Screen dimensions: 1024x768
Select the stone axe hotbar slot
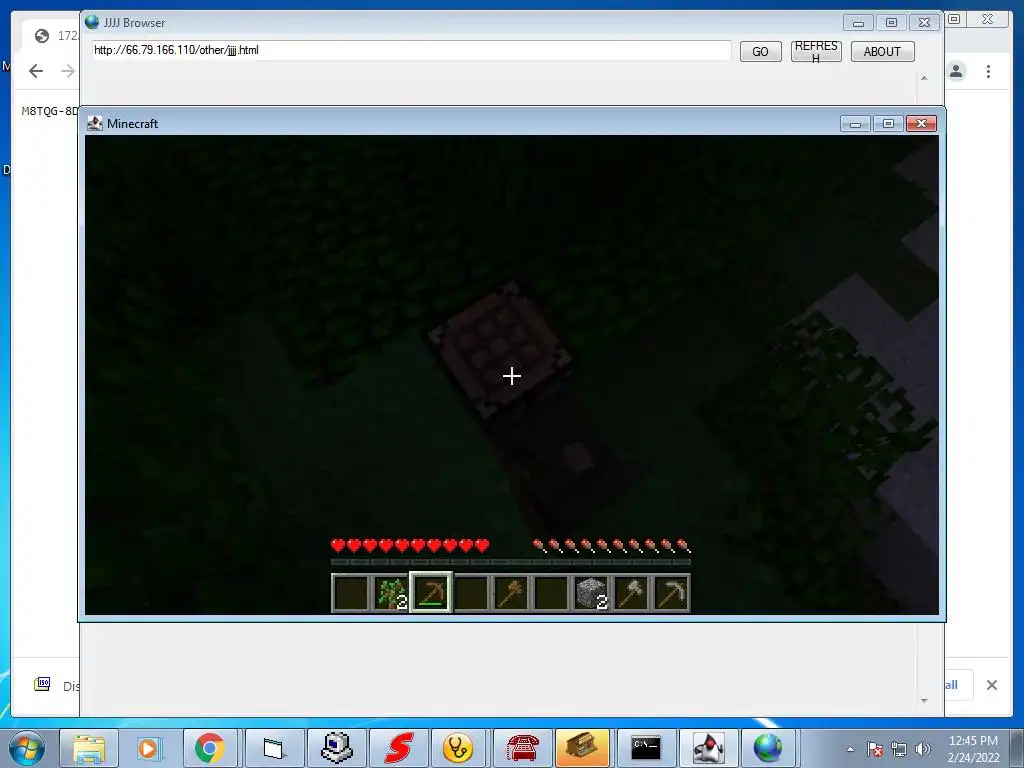(x=632, y=593)
